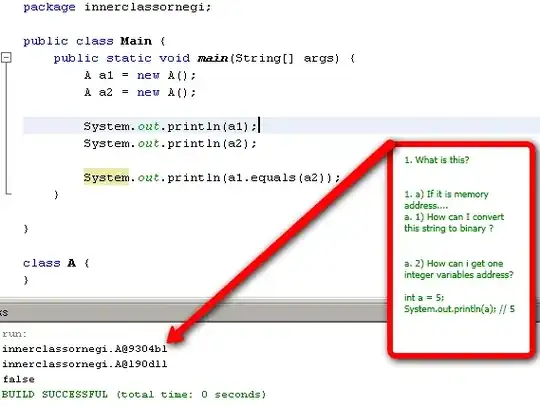Collapse the main method fold marker
The width and height of the screenshot is (540, 407).
(6, 58)
